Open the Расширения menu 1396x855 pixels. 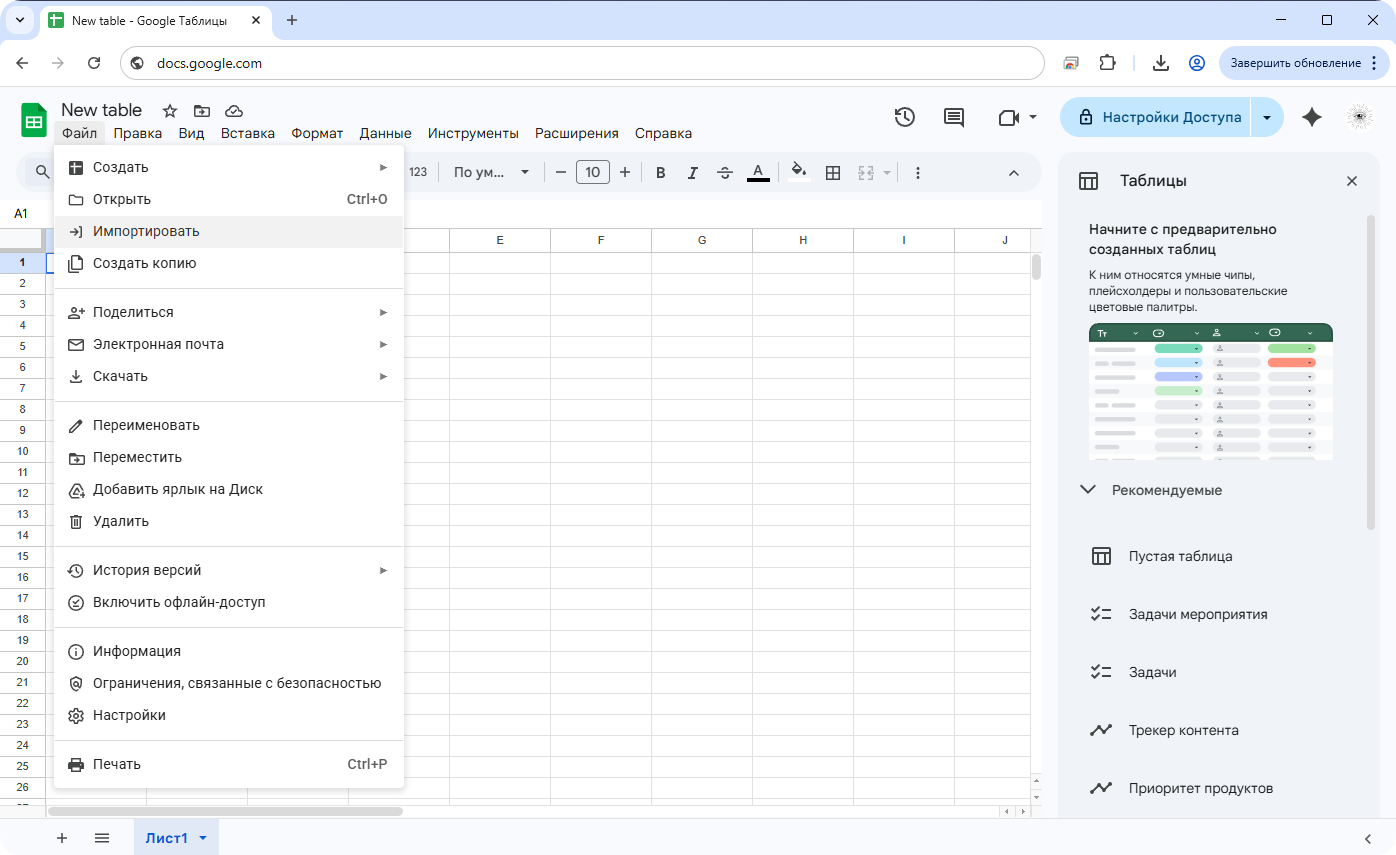577,133
